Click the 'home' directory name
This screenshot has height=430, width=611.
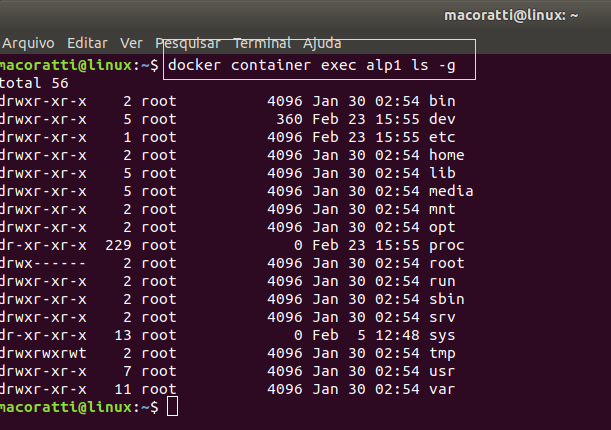point(447,155)
